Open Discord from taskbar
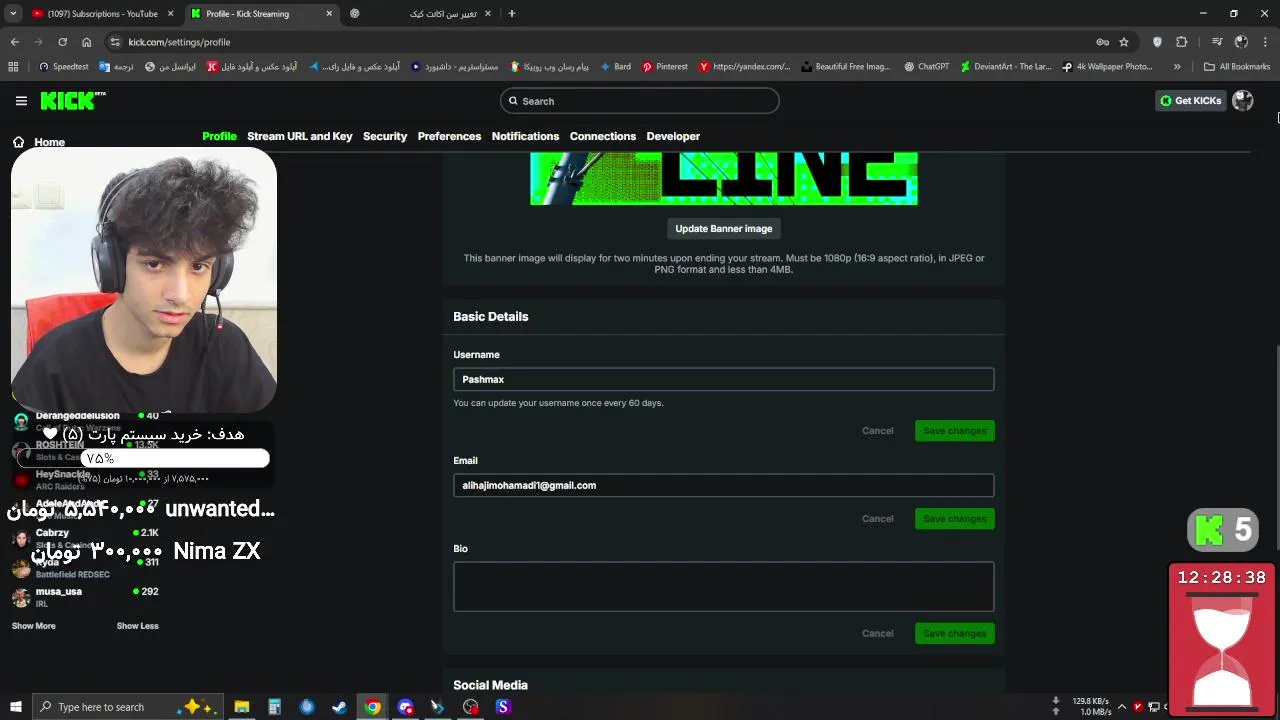 click(405, 707)
